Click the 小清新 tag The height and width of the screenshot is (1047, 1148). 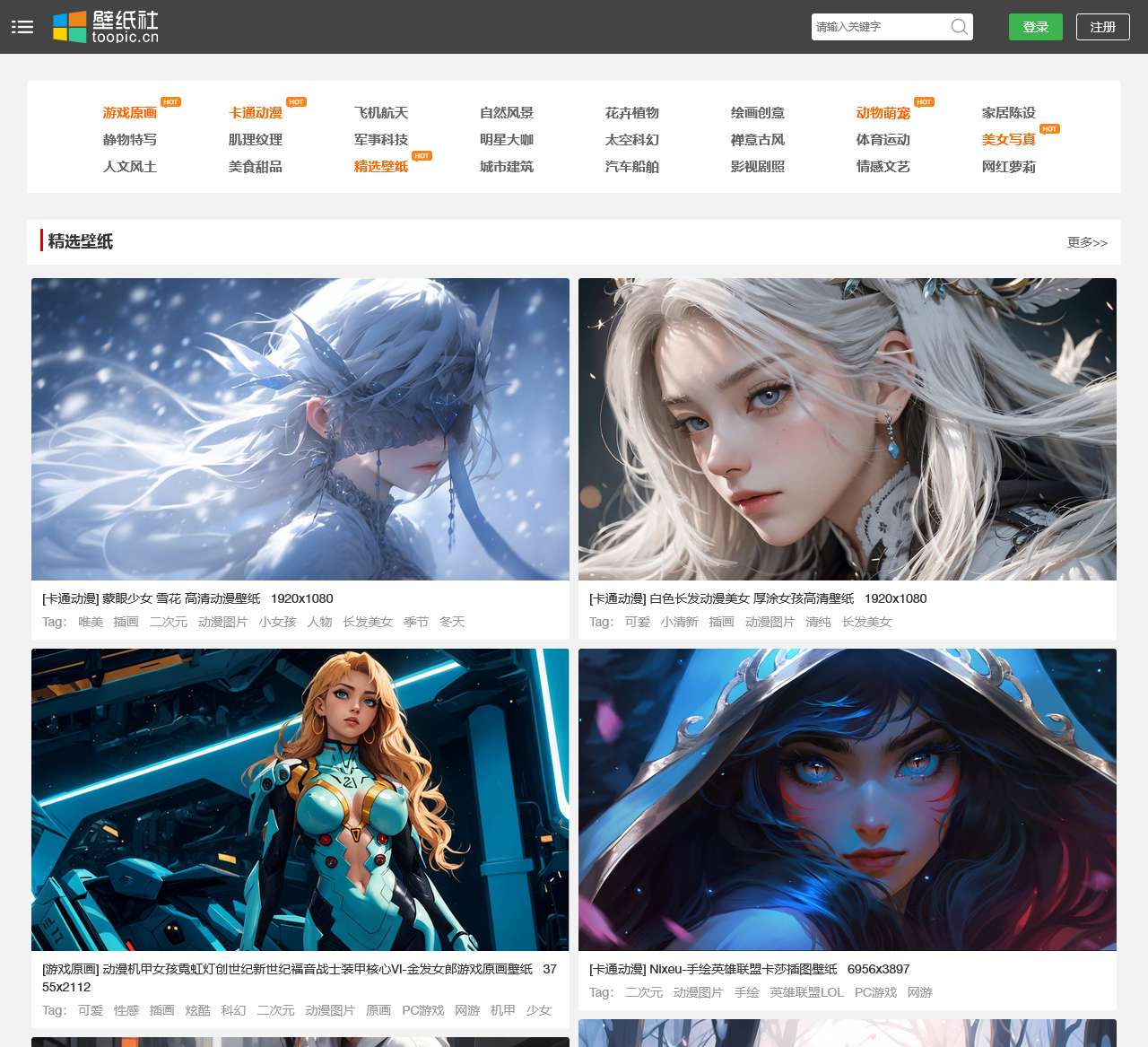[679, 622]
